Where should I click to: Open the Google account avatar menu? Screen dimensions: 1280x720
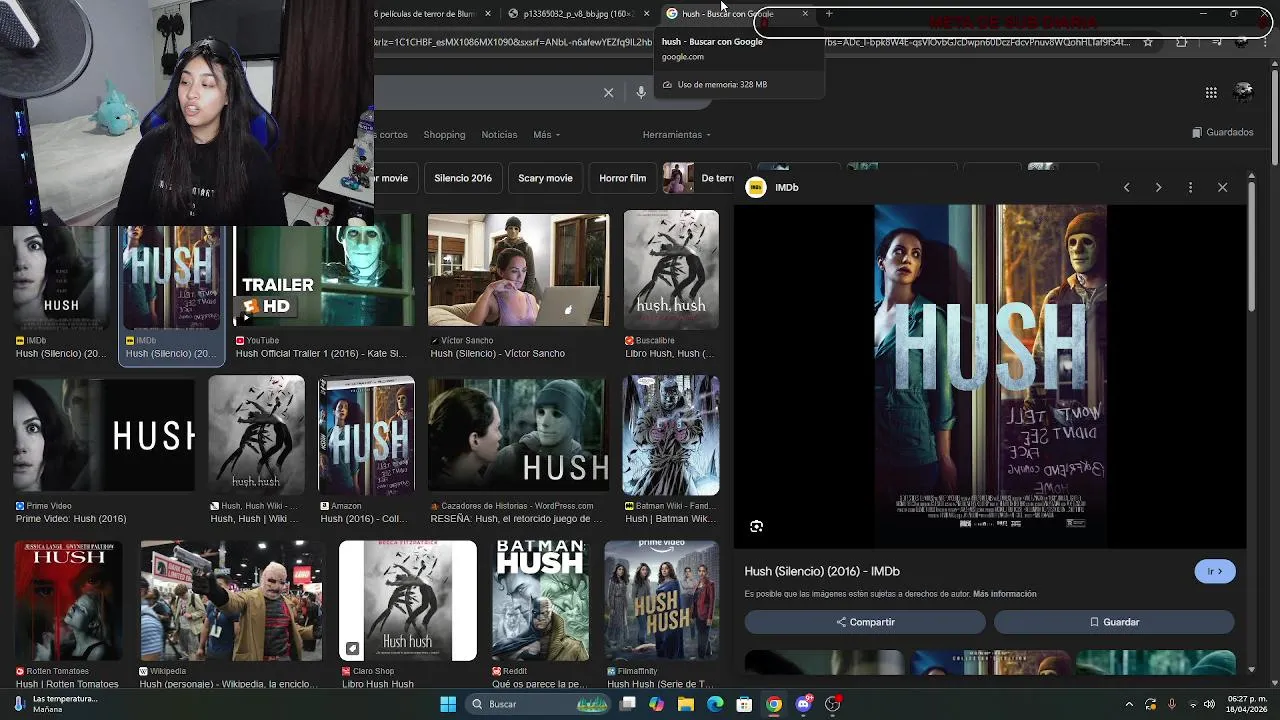pos(1244,92)
